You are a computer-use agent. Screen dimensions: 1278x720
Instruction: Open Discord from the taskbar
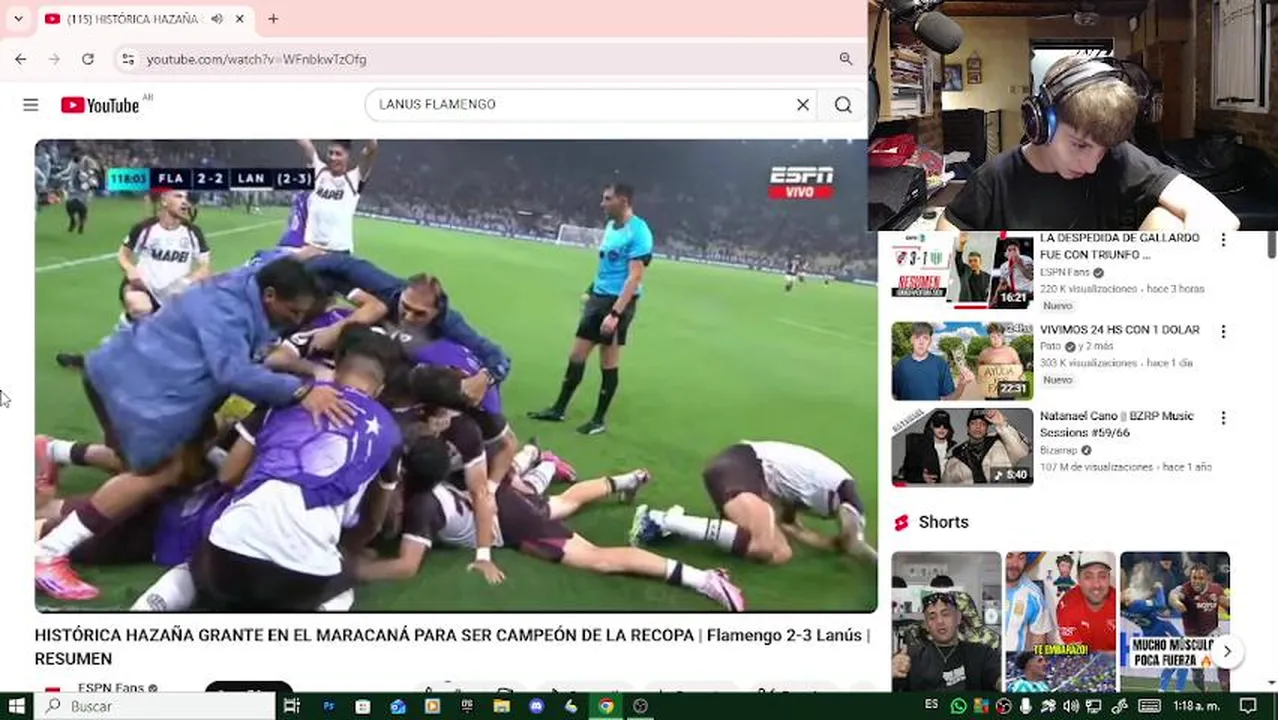(x=536, y=706)
